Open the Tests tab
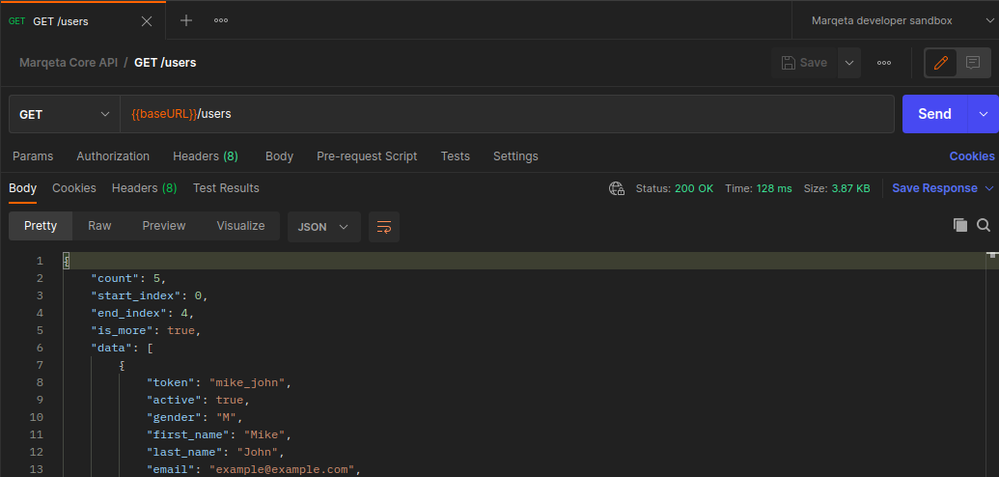Screen dimensions: 999x477 (455, 156)
